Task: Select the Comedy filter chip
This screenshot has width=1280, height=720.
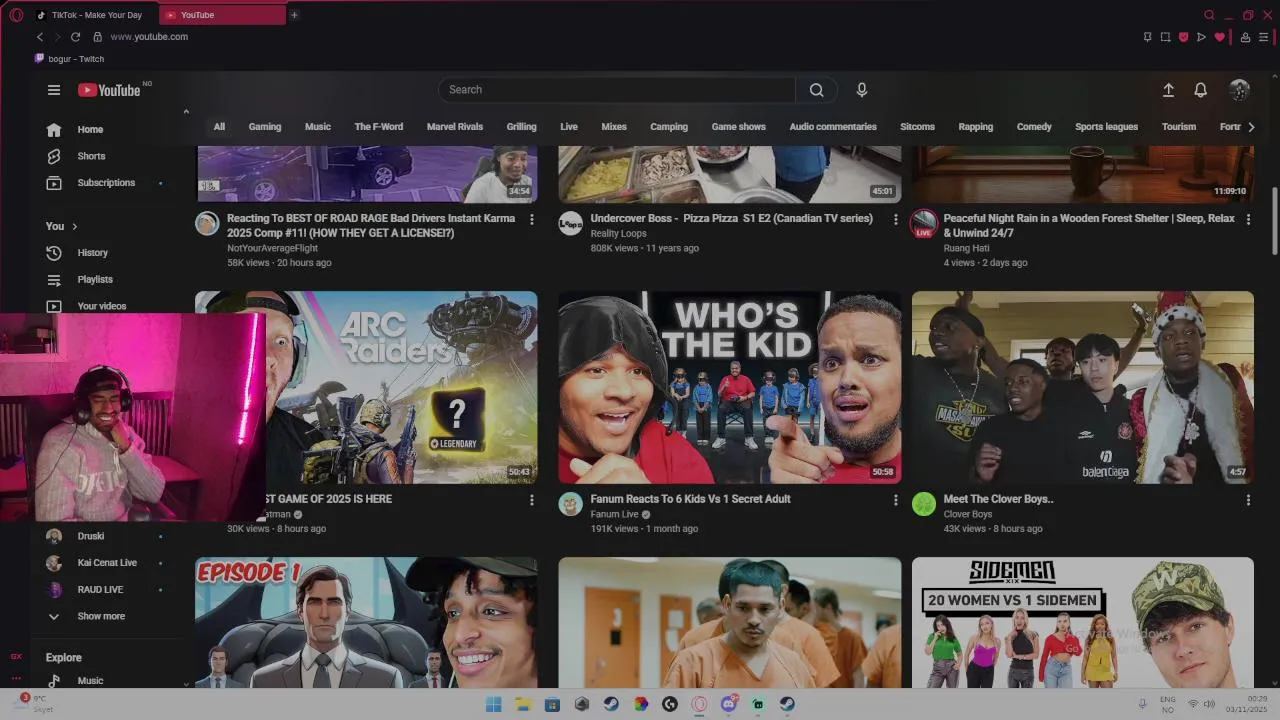Action: coord(1034,127)
